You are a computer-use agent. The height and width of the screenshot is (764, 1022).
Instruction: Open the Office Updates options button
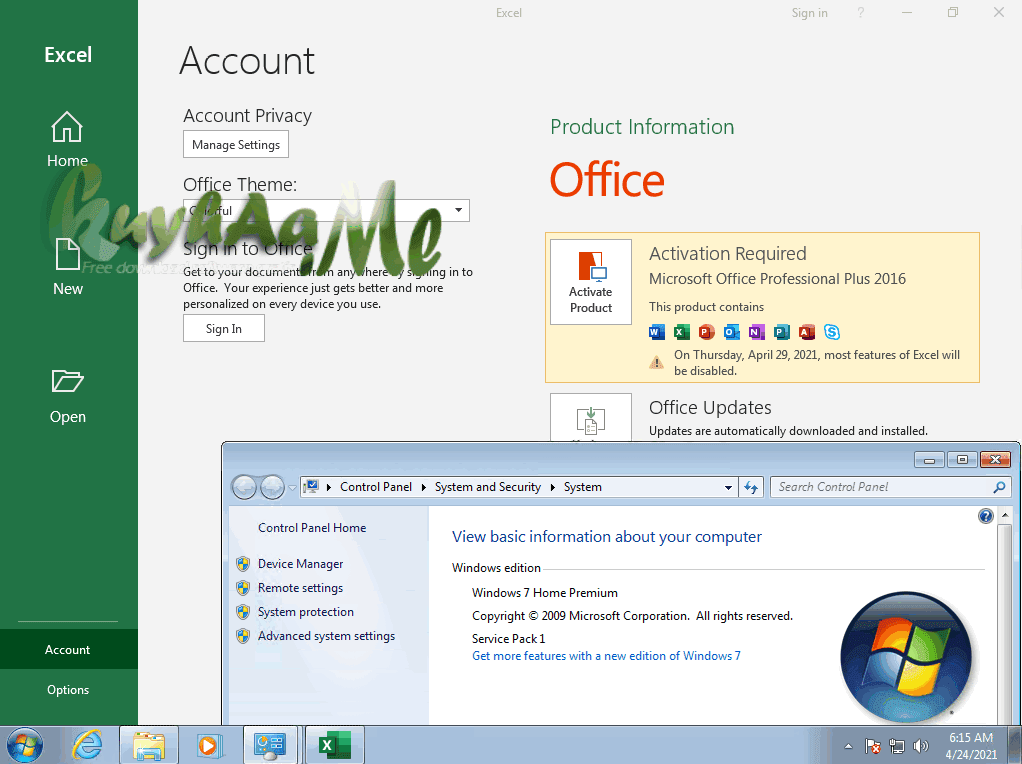(x=591, y=417)
